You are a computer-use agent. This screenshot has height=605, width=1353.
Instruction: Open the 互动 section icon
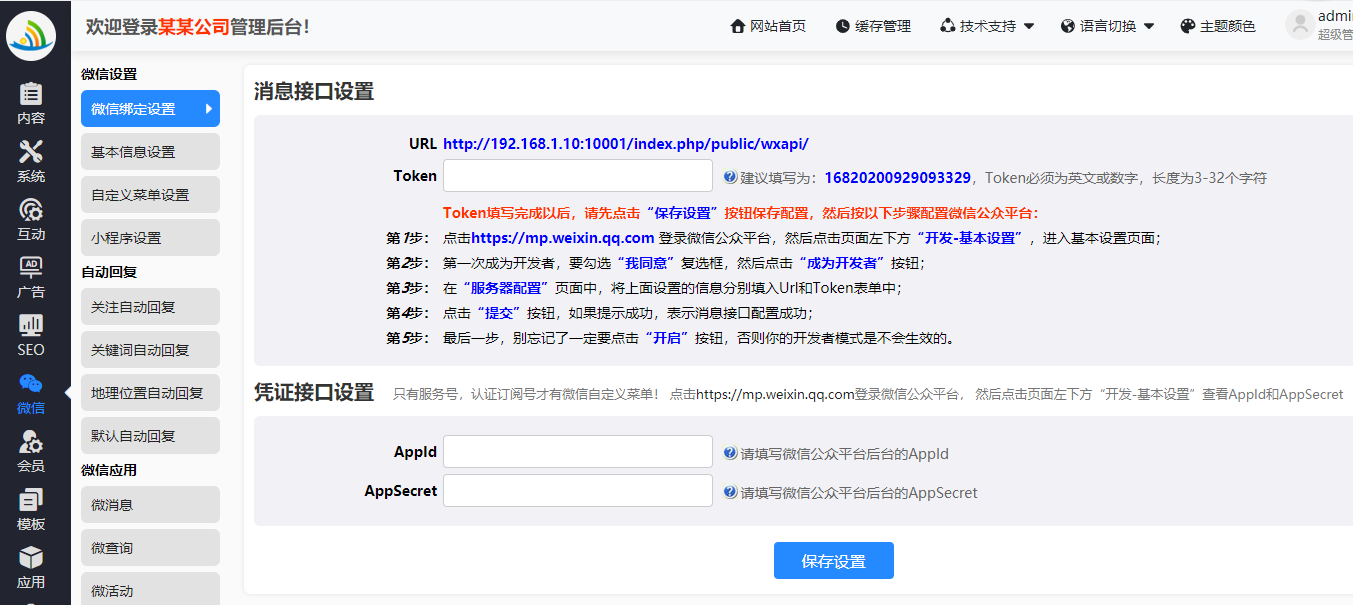tap(31, 211)
